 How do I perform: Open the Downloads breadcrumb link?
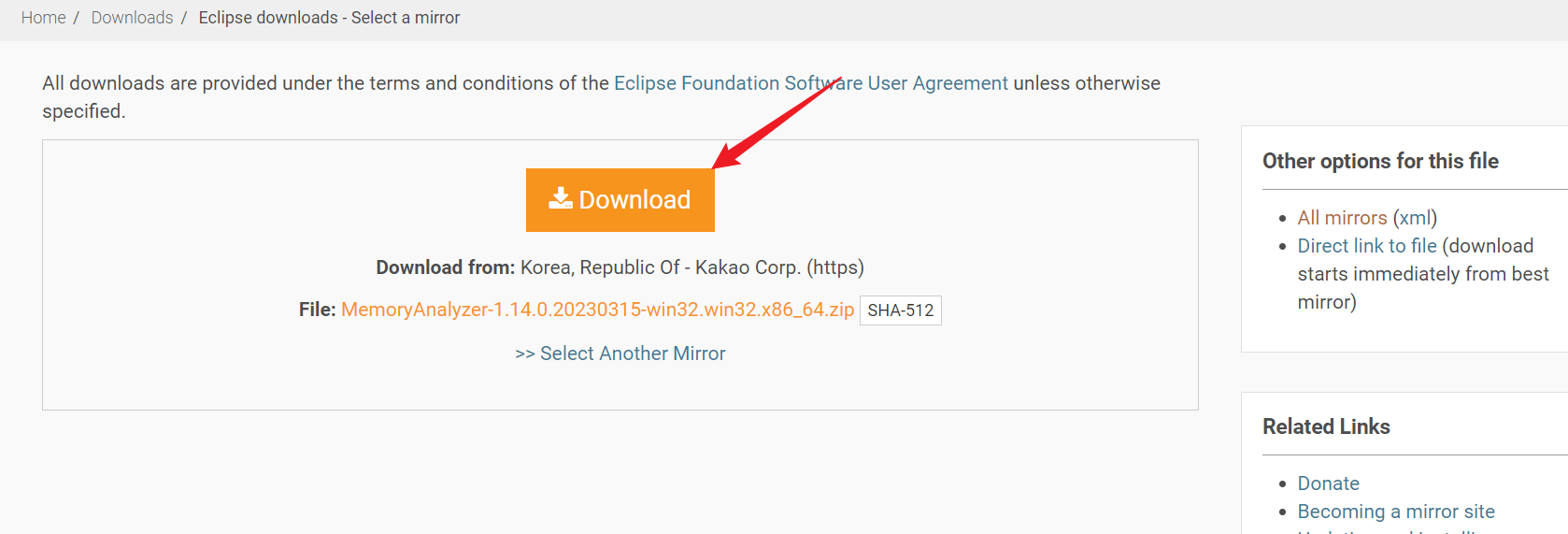click(132, 18)
